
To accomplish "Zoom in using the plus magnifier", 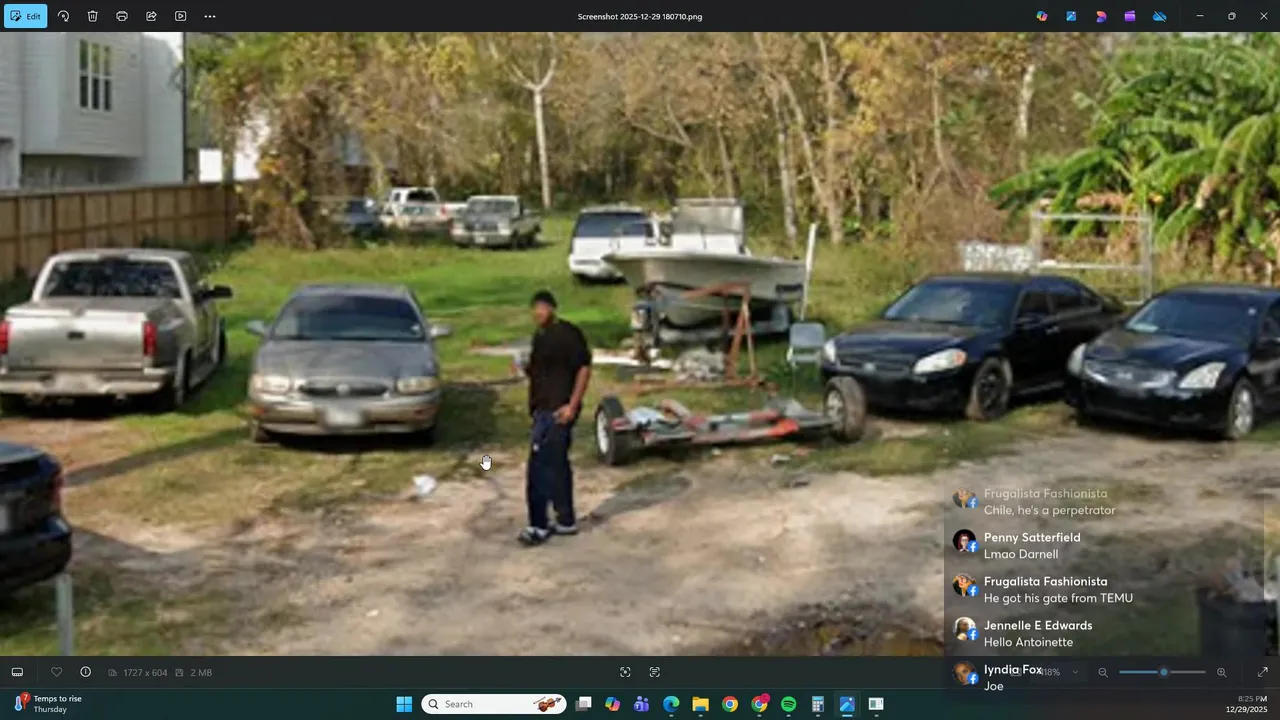I will click(1221, 672).
